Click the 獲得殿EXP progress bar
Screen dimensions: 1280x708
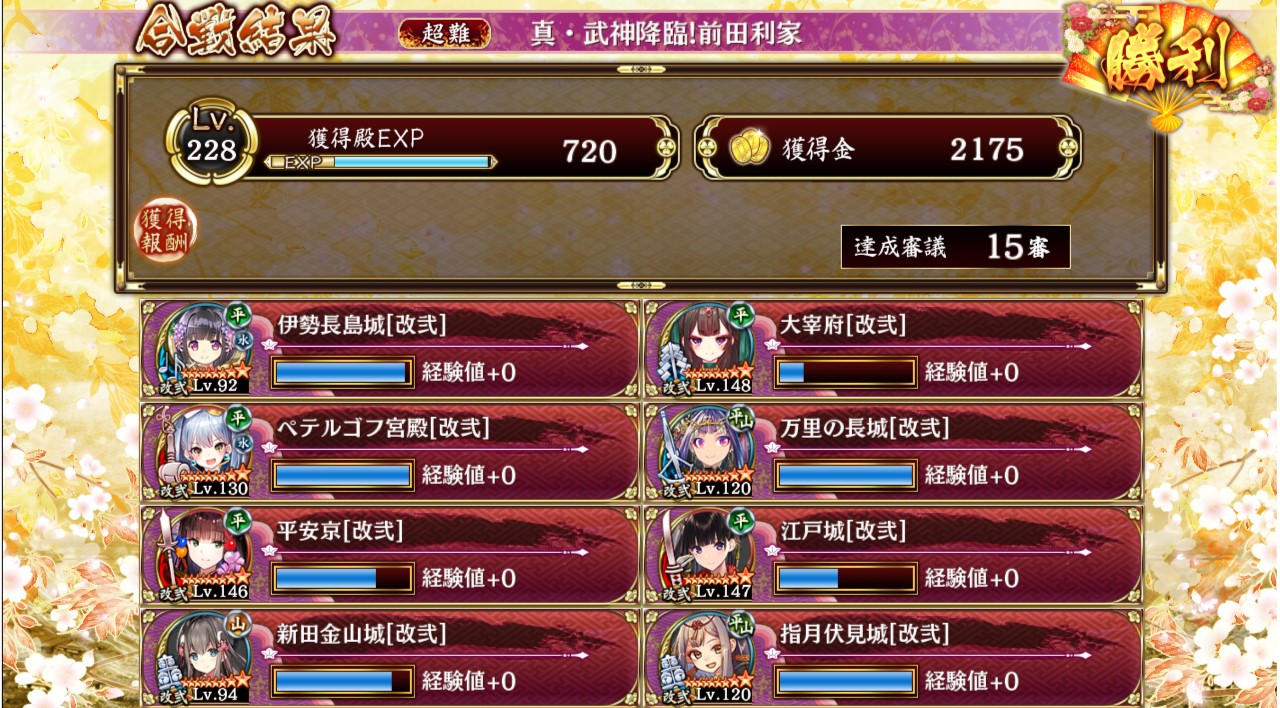pos(382,162)
